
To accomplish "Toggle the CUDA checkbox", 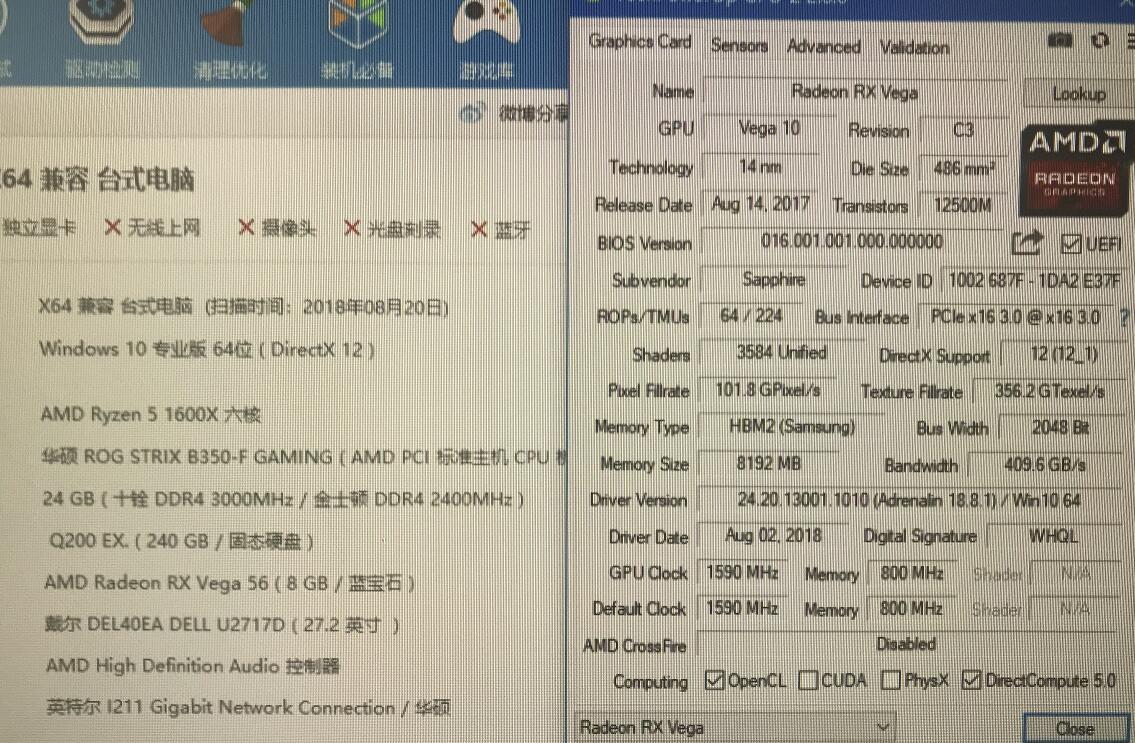I will pos(808,680).
